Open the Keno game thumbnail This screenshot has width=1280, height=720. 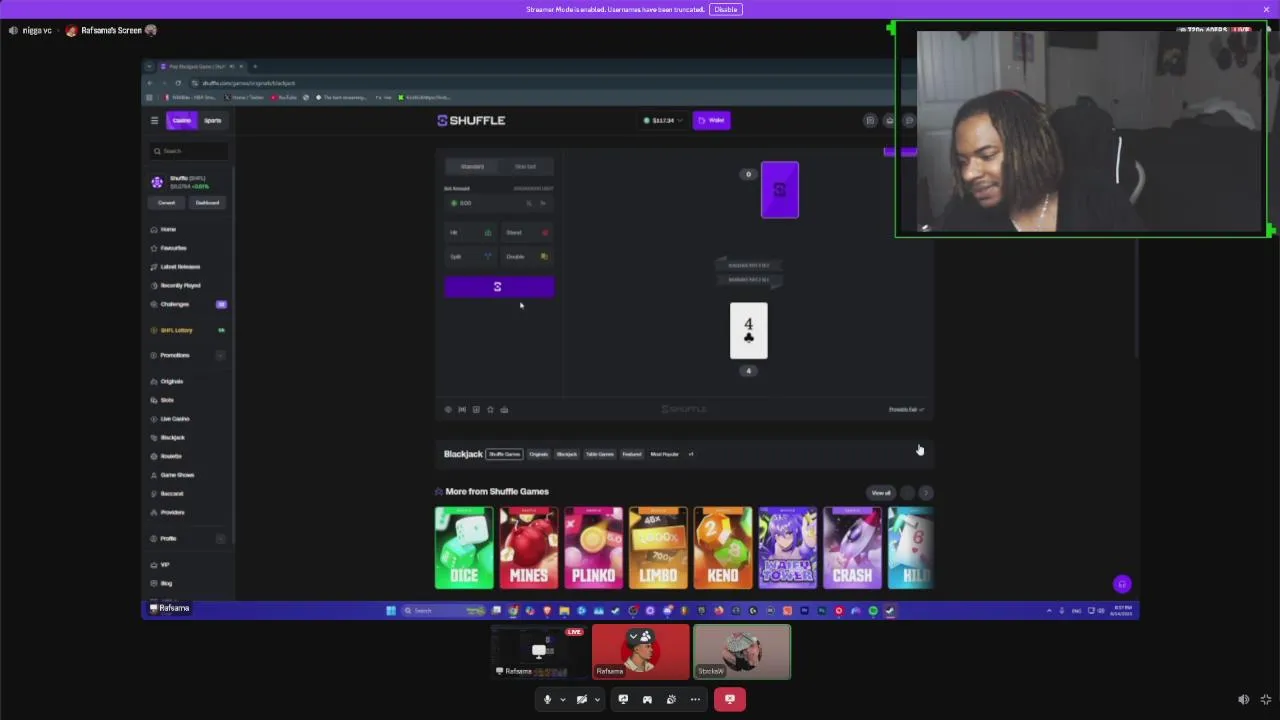click(723, 548)
